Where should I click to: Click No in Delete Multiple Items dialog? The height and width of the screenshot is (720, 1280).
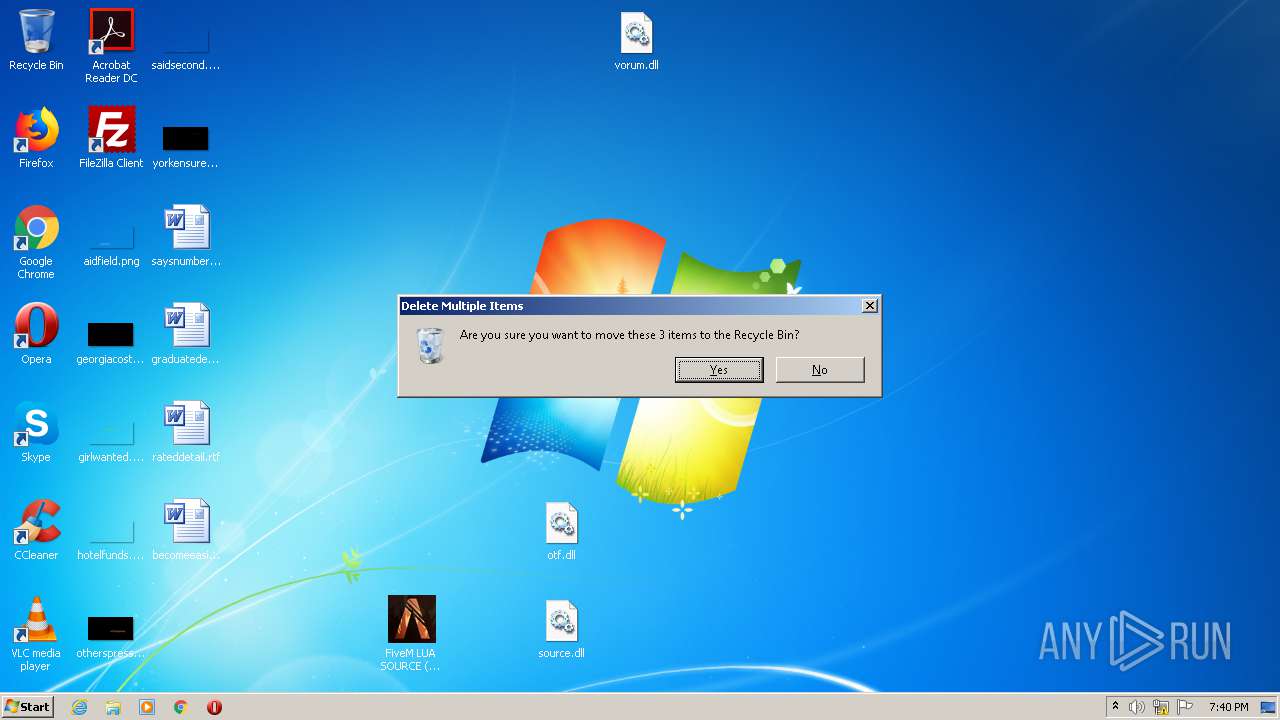point(820,370)
